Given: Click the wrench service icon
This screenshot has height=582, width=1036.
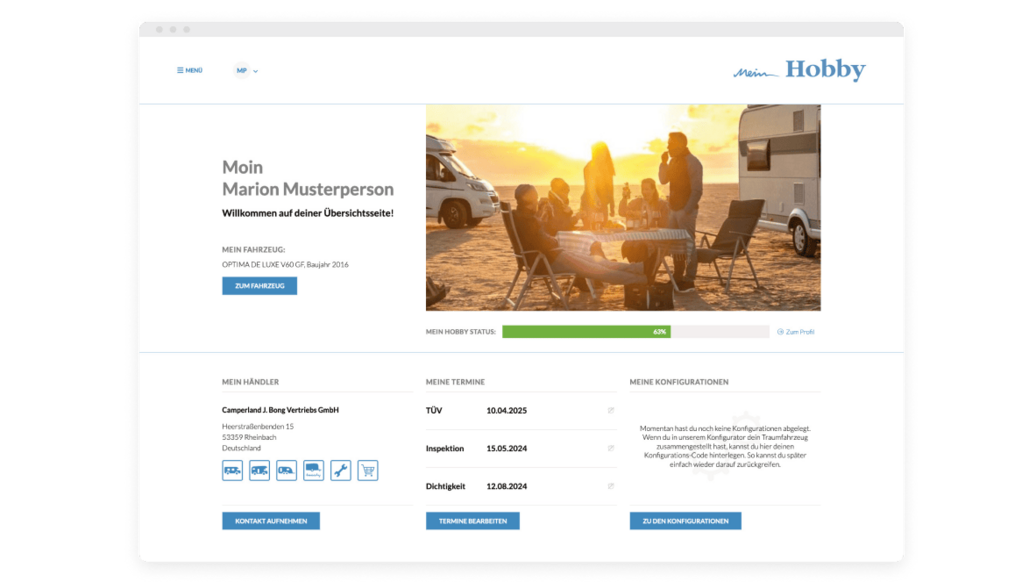Looking at the screenshot, I should click(x=340, y=470).
